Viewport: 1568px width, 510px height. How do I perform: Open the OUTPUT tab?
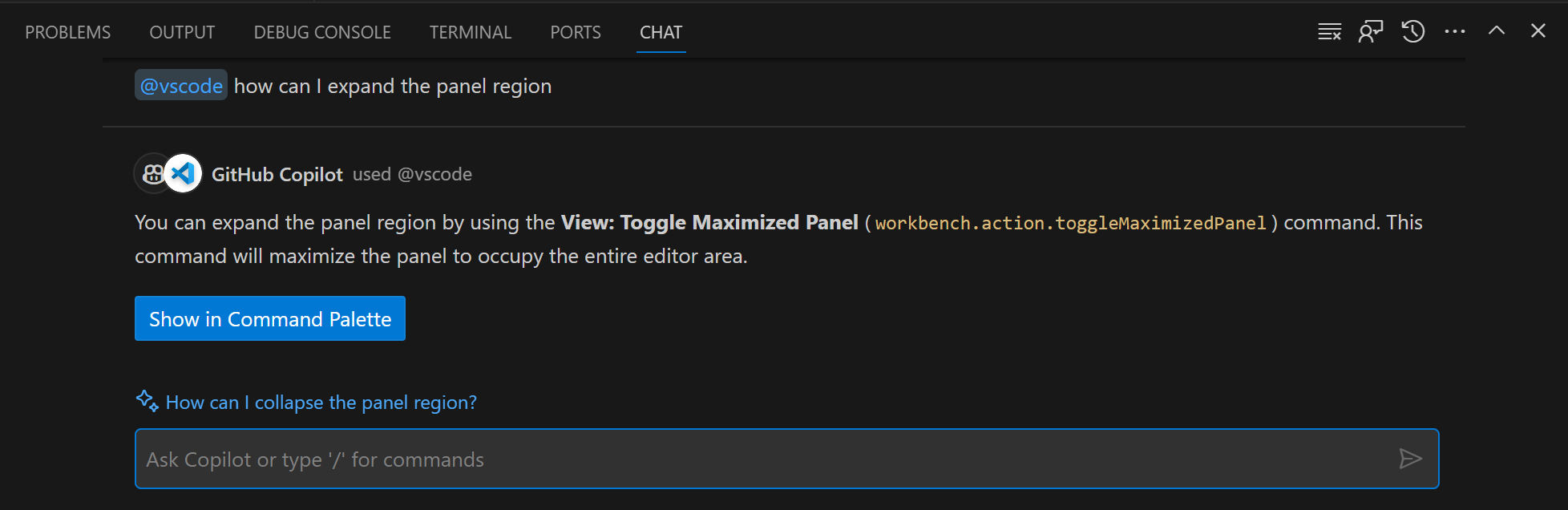(x=181, y=32)
